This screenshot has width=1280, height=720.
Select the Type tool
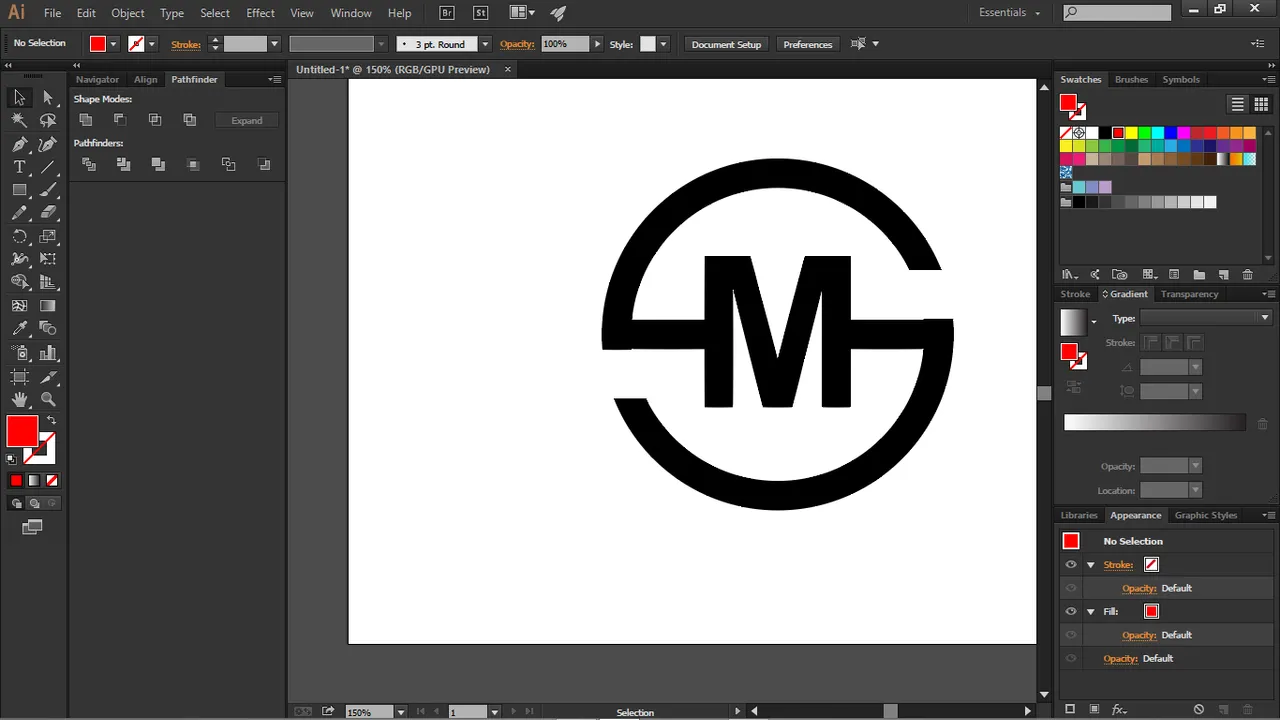[x=19, y=167]
